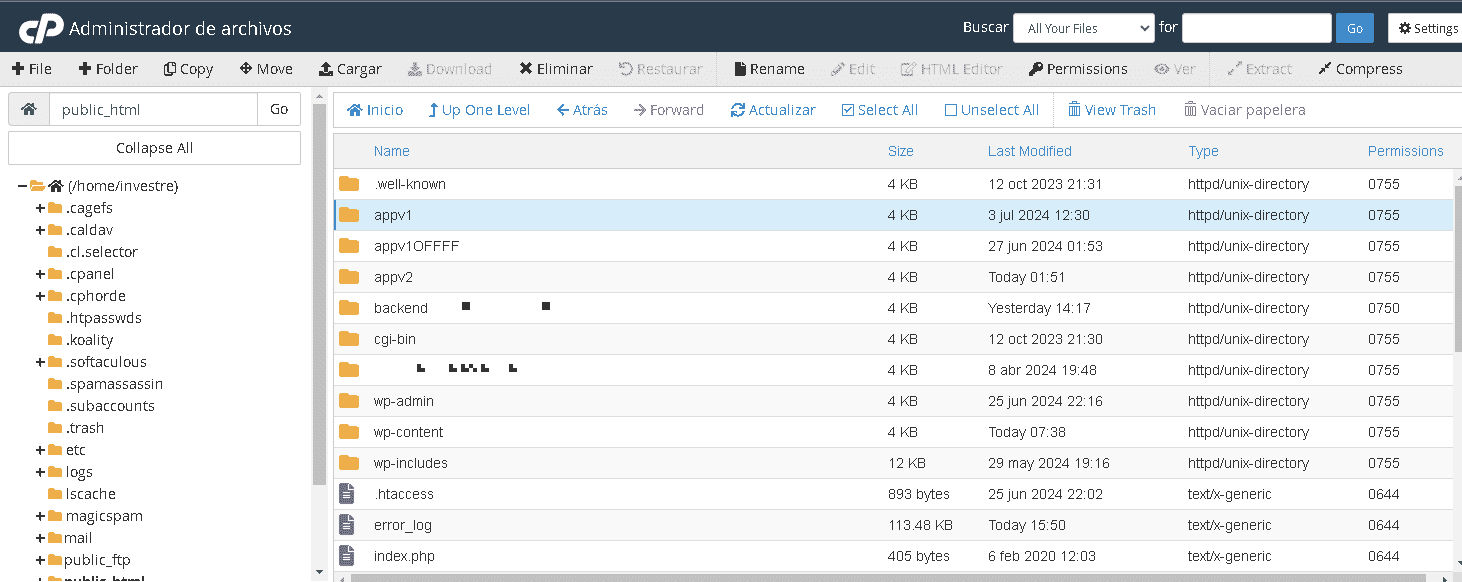Click Unselect All checkbox button
Screen dimensions: 1462x582
tap(991, 110)
